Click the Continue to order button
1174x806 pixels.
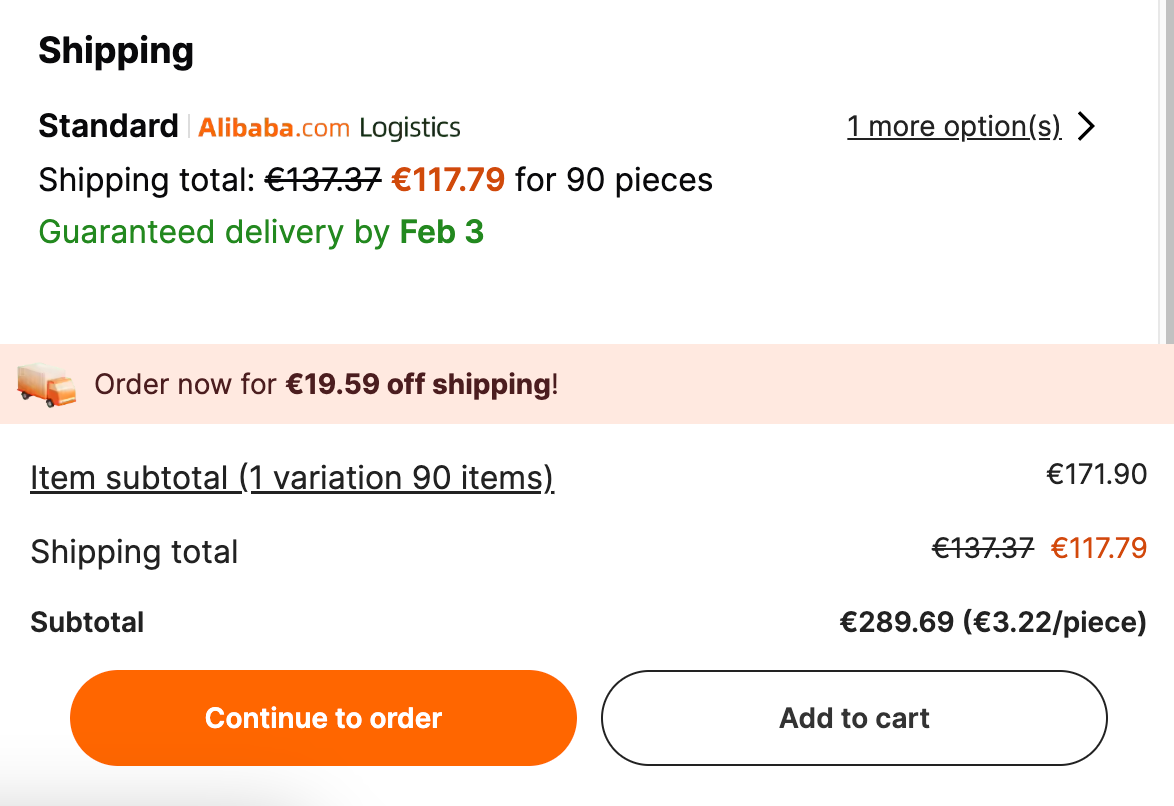pyautogui.click(x=323, y=718)
